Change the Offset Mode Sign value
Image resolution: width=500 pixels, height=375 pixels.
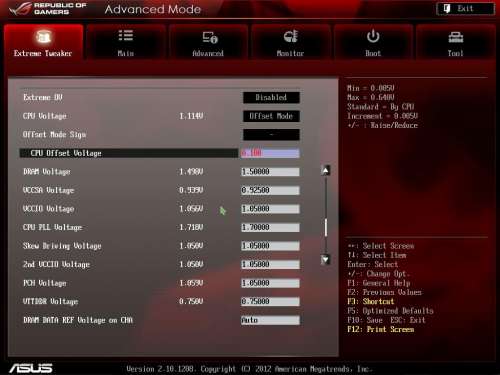(x=271, y=135)
